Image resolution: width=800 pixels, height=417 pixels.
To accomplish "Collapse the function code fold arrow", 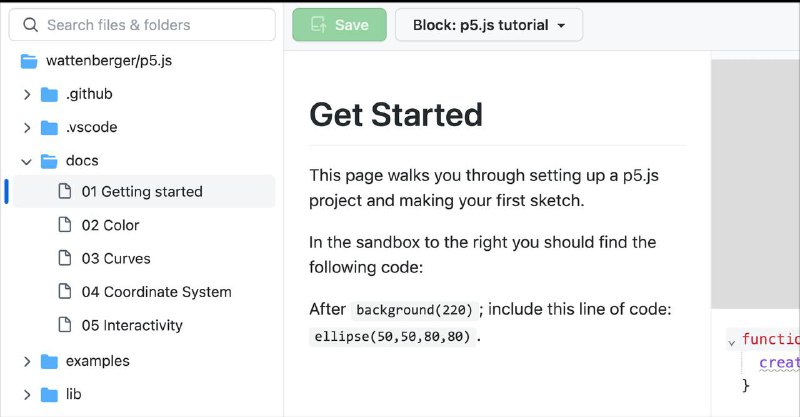I will [731, 342].
